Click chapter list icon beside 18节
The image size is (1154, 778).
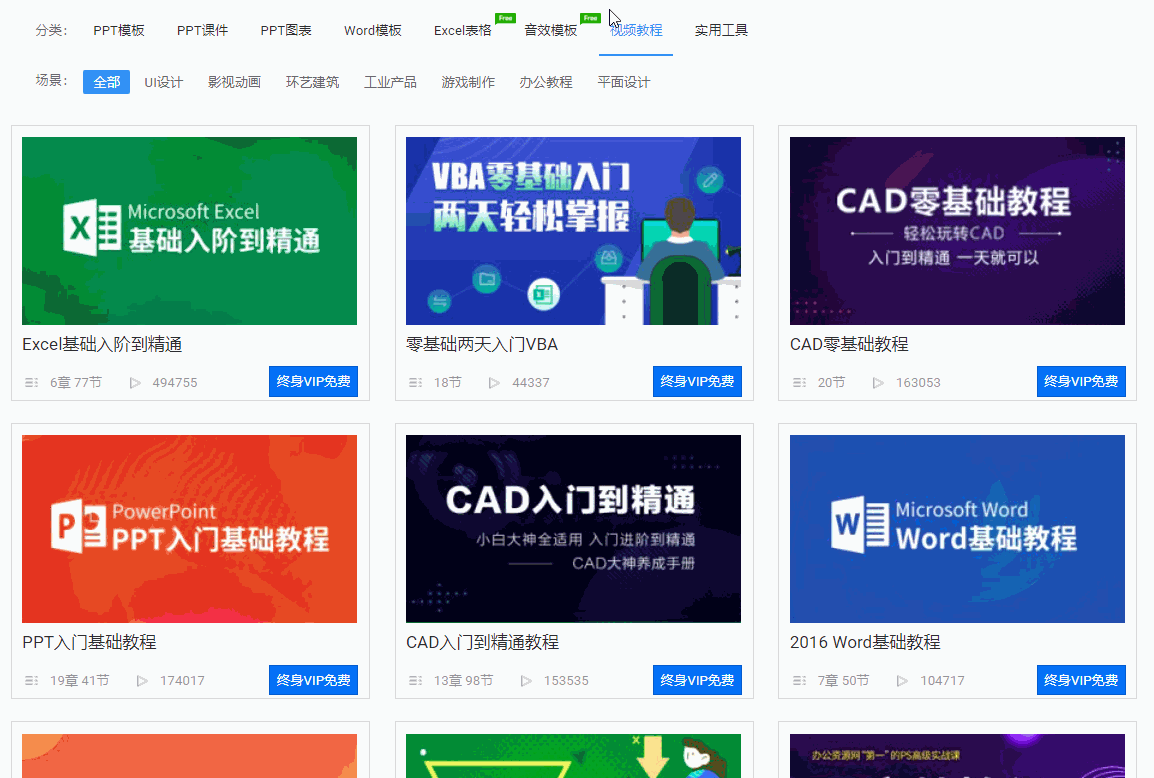[416, 383]
